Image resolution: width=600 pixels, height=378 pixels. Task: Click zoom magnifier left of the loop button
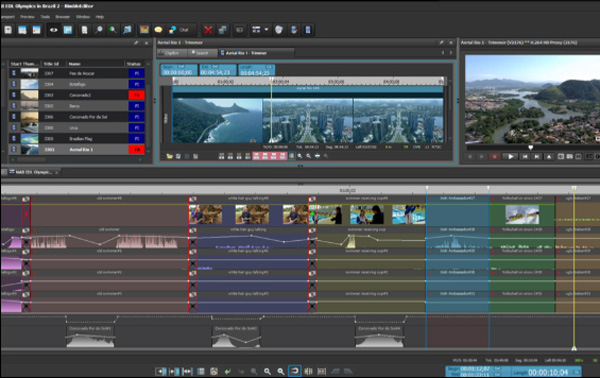click(281, 371)
